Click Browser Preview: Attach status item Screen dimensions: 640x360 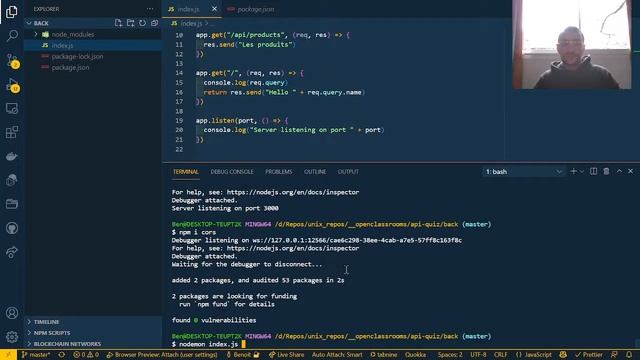point(162,355)
